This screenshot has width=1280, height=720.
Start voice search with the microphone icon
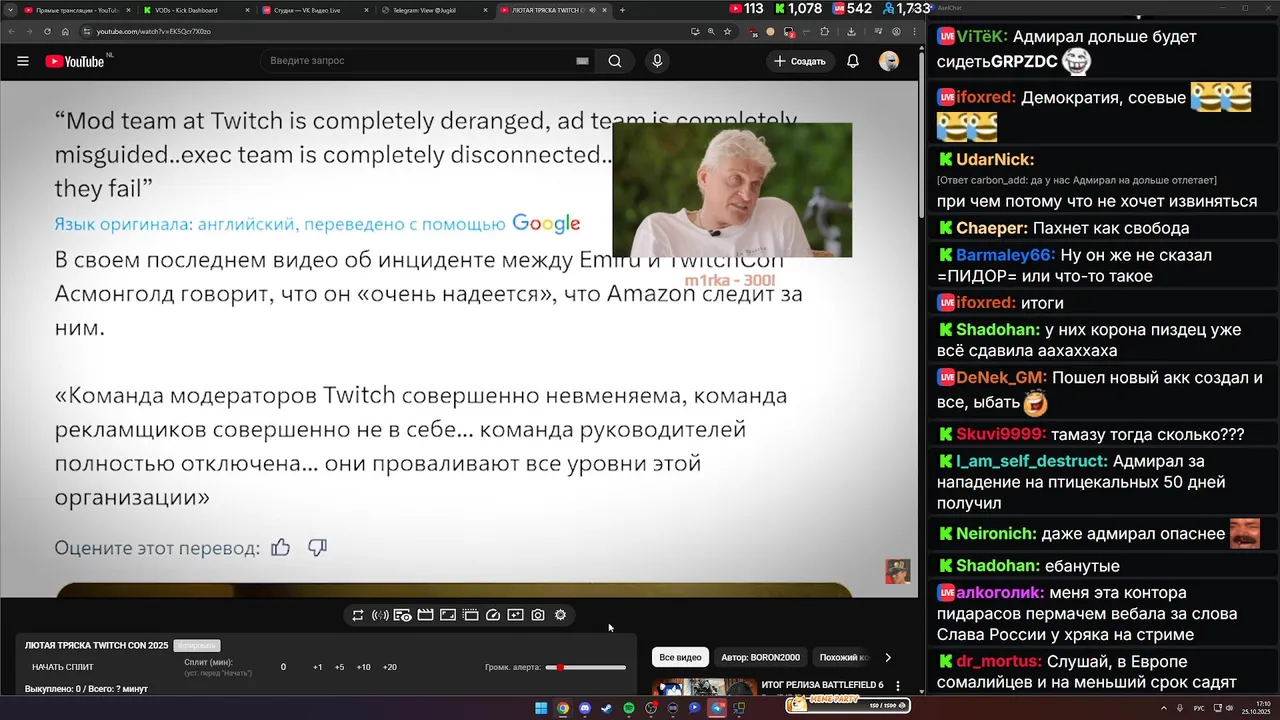(657, 61)
